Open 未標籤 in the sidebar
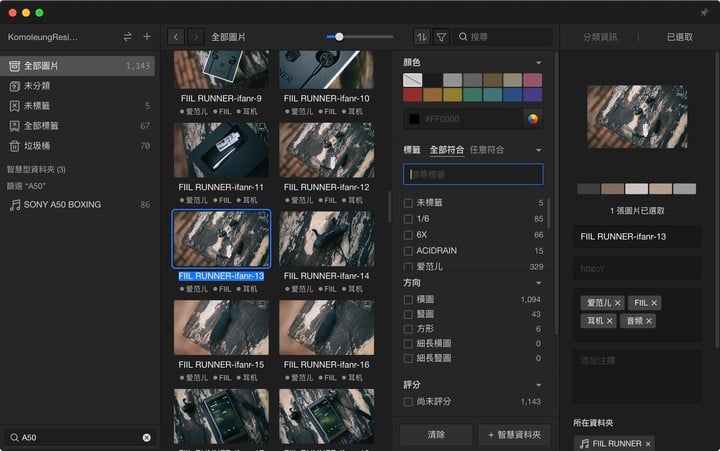Screen dimensions: 720x451 click(x=78, y=106)
